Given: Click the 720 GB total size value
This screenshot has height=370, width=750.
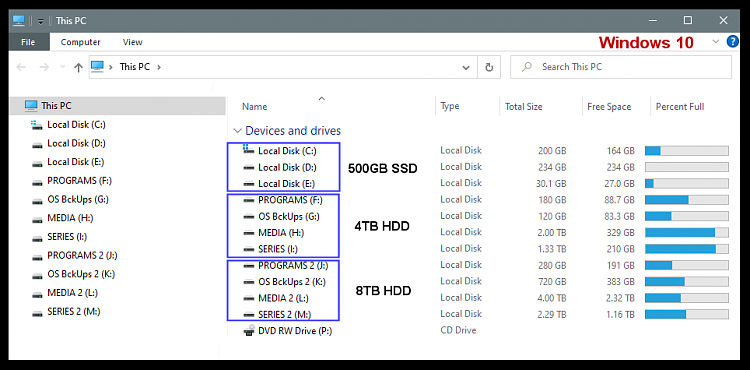Looking at the screenshot, I should pos(552,282).
